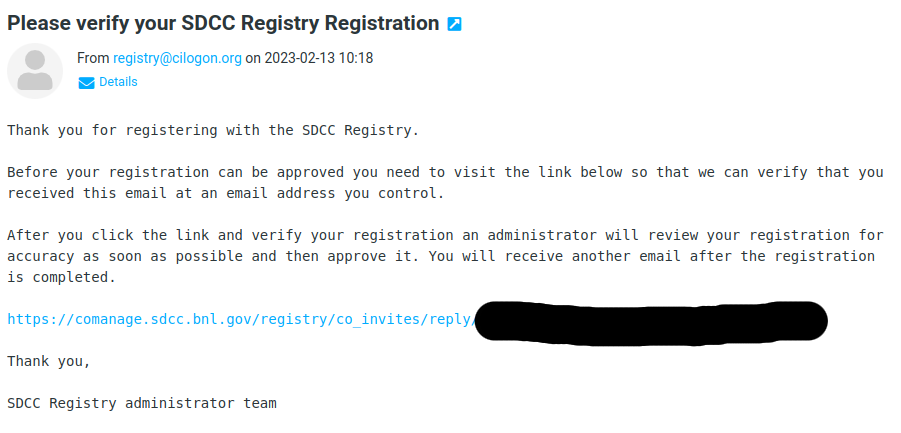Image resolution: width=901 pixels, height=433 pixels.
Task: Open message in new window icon
Action: pyautogui.click(x=454, y=24)
